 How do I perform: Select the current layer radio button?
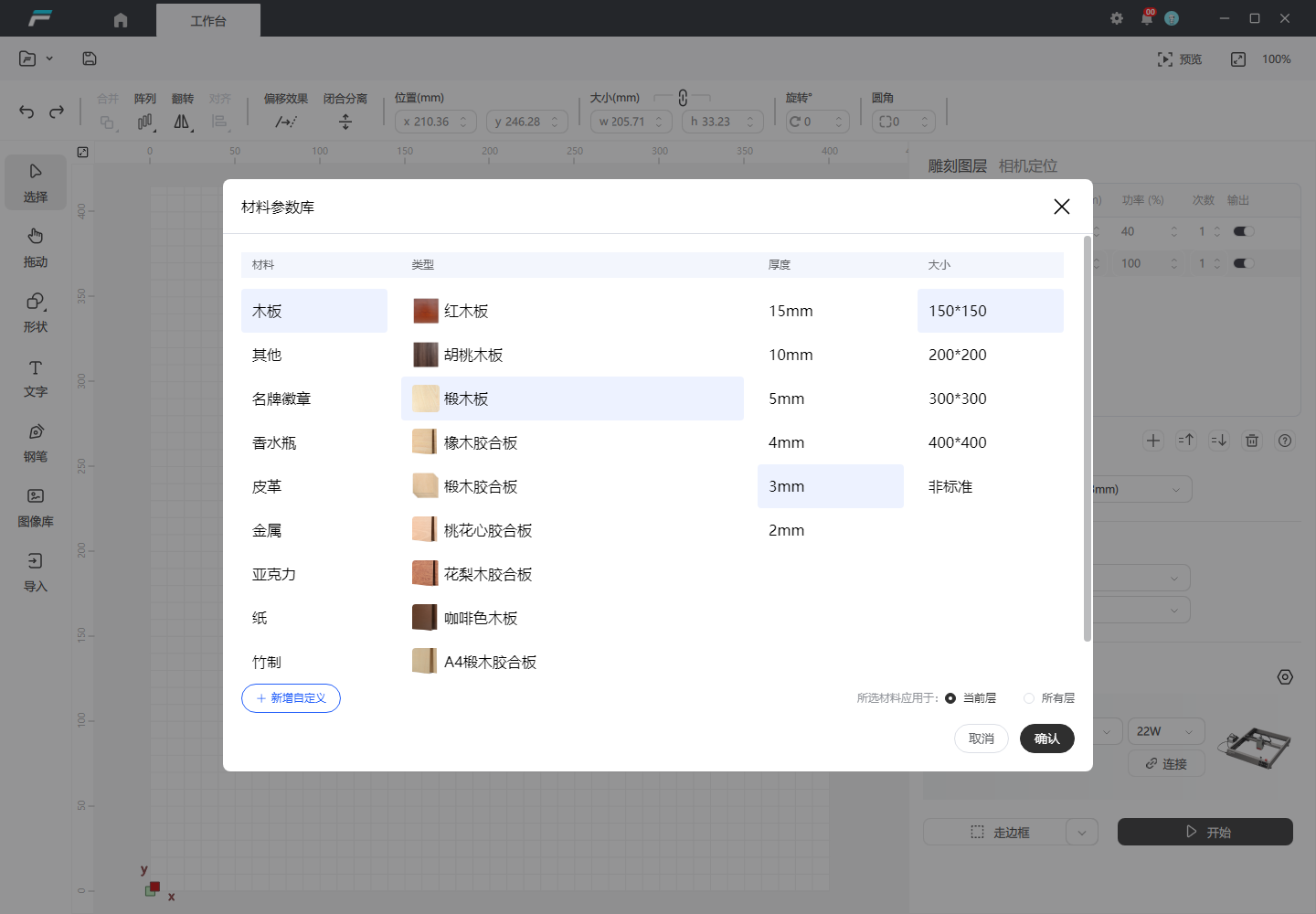pyautogui.click(x=950, y=698)
